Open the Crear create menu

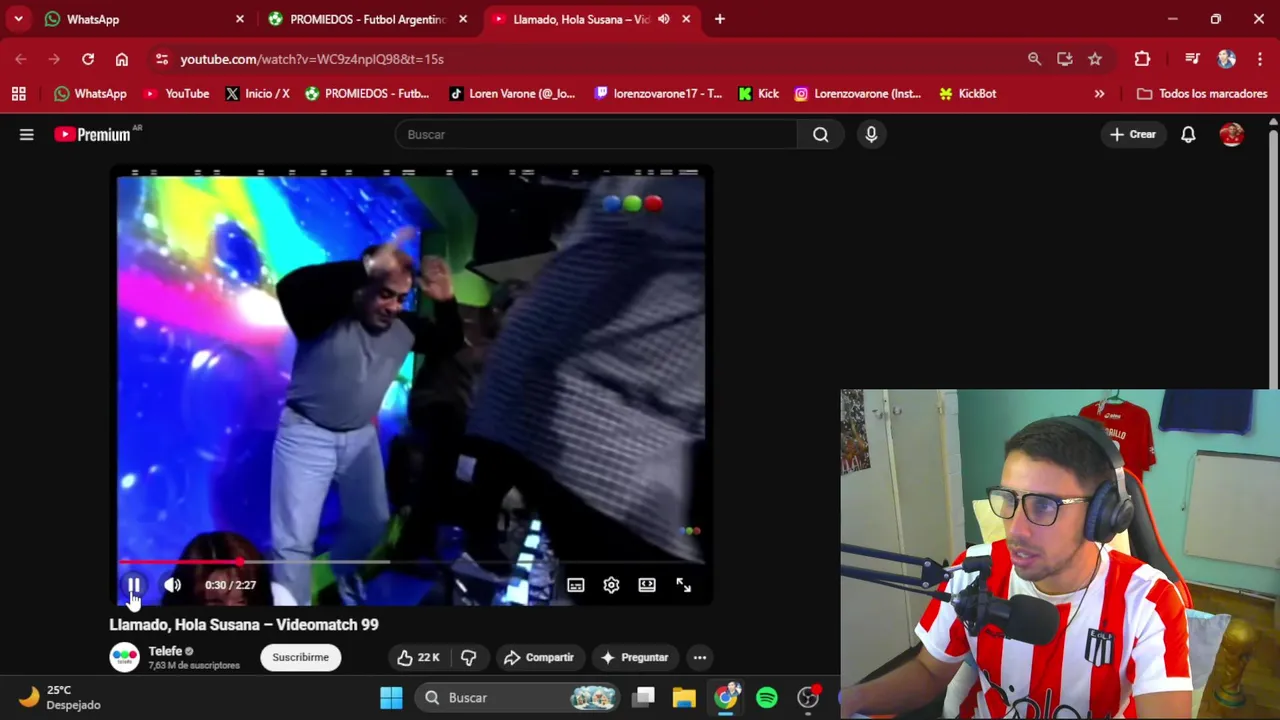(x=1133, y=134)
